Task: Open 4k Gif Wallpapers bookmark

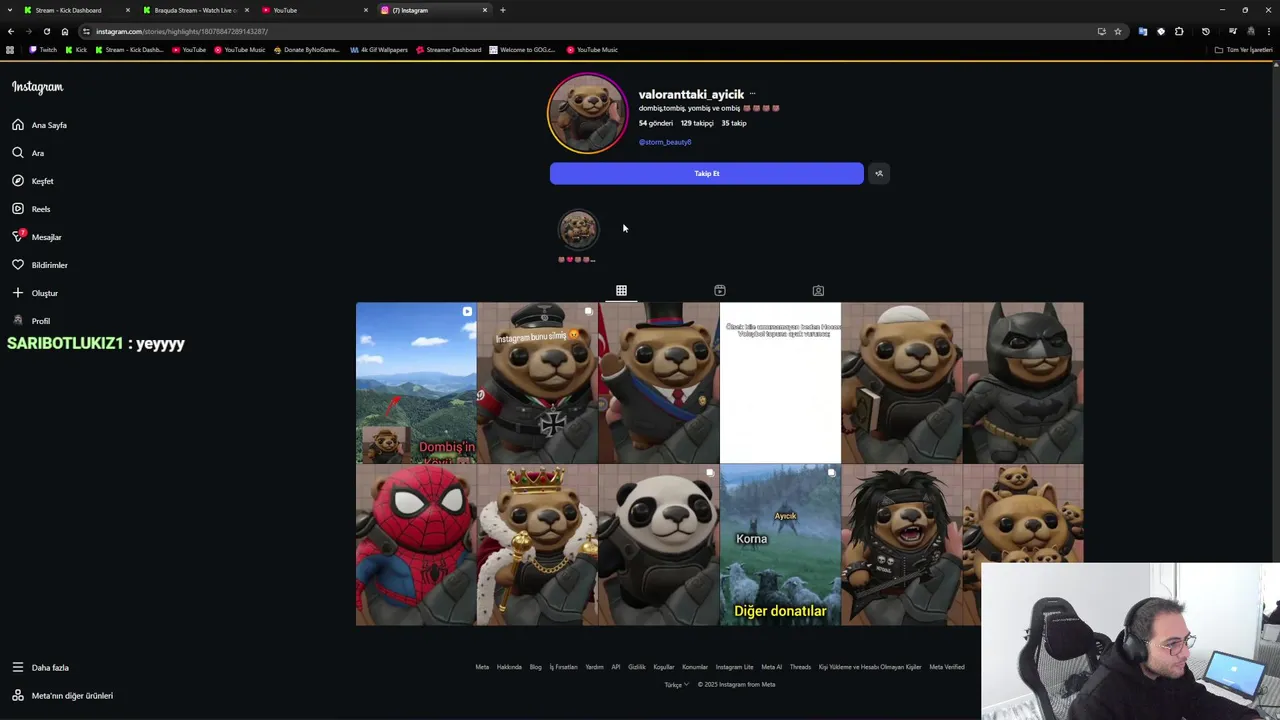Action: [x=379, y=50]
